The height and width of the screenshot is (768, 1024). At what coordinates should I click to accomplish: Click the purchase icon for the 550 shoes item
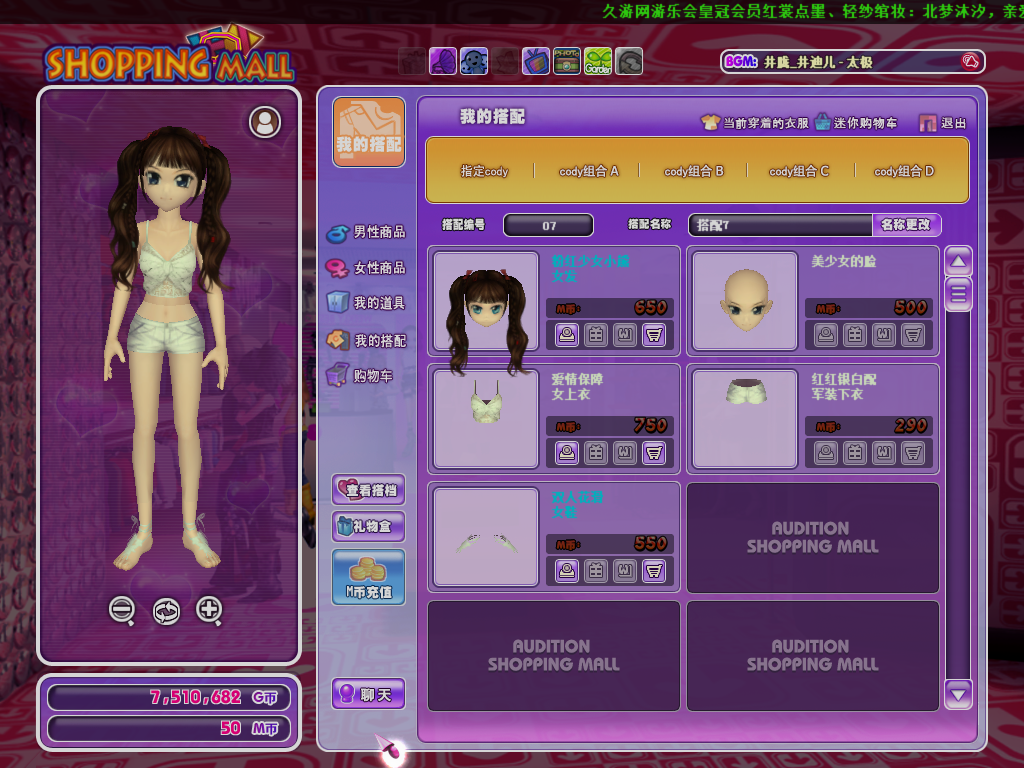coord(567,571)
